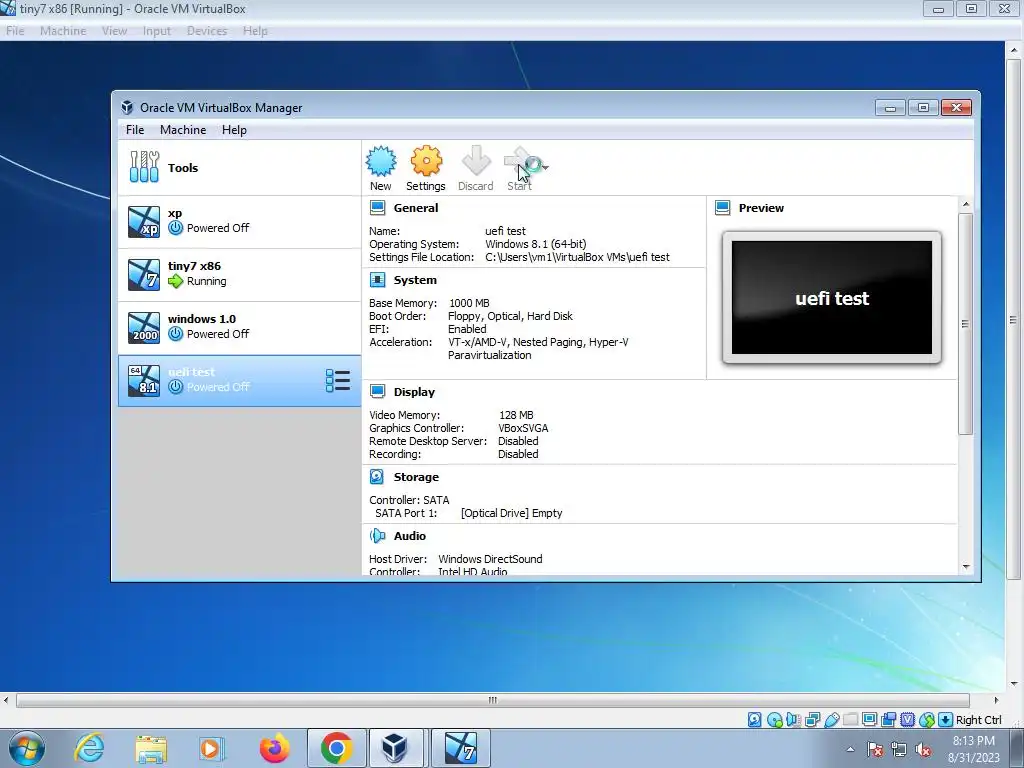This screenshot has height=768, width=1024.
Task: Open the guest Windows Start orb
Action: point(27,748)
